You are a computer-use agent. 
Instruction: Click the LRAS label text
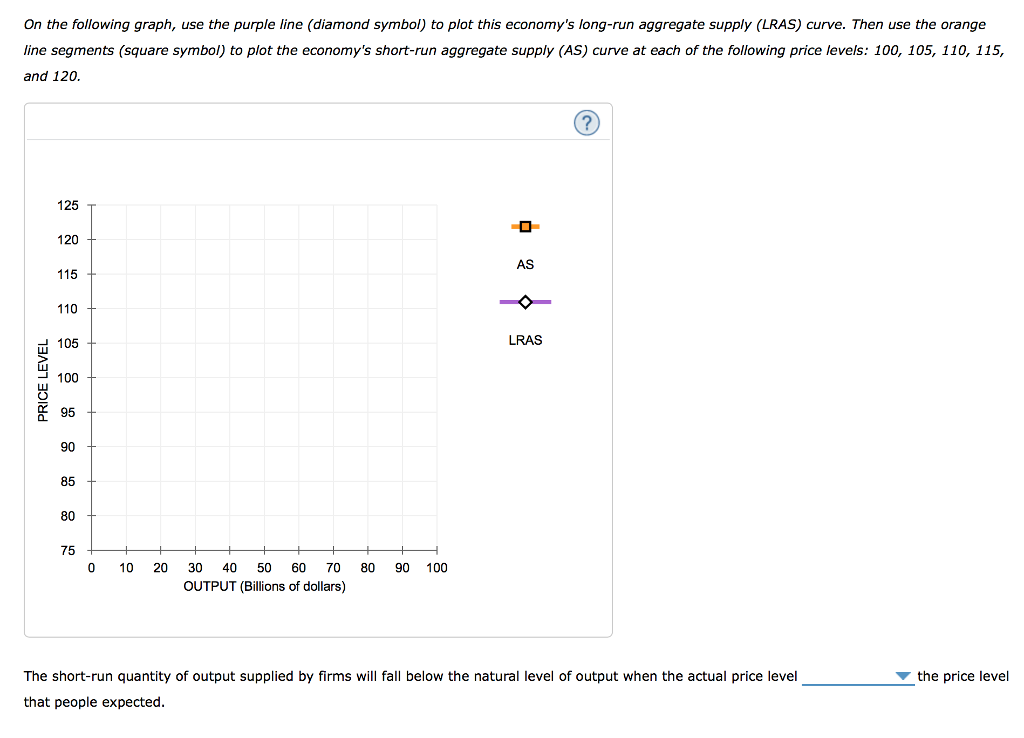[524, 340]
